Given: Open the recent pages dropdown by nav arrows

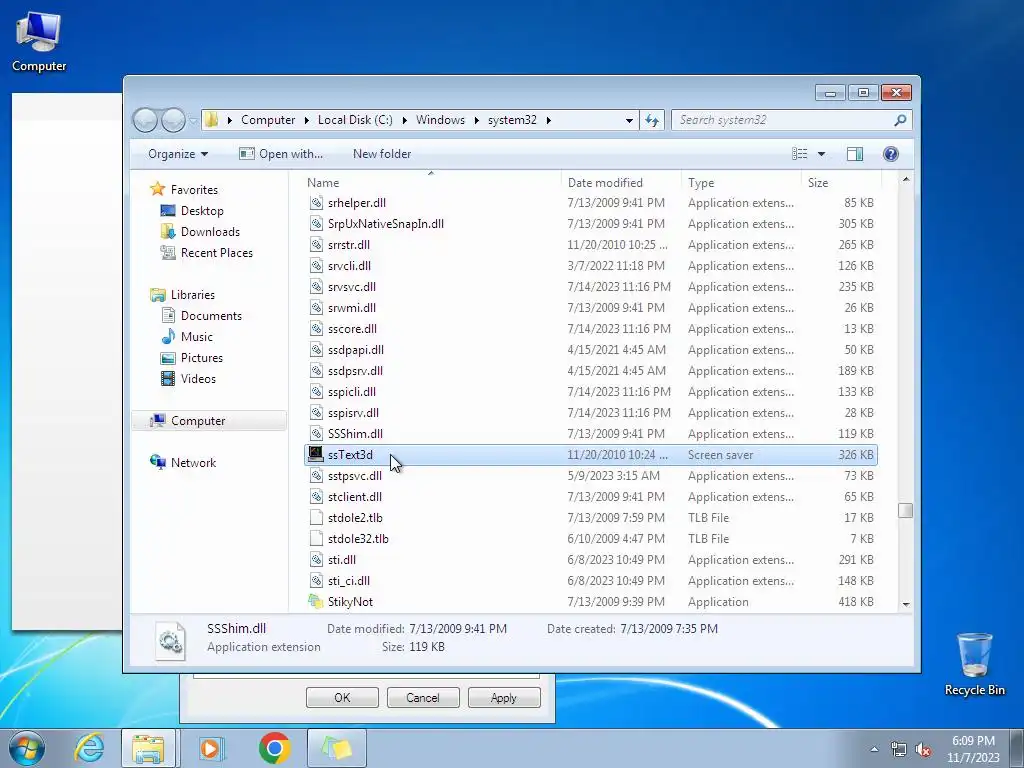Looking at the screenshot, I should coord(193,120).
